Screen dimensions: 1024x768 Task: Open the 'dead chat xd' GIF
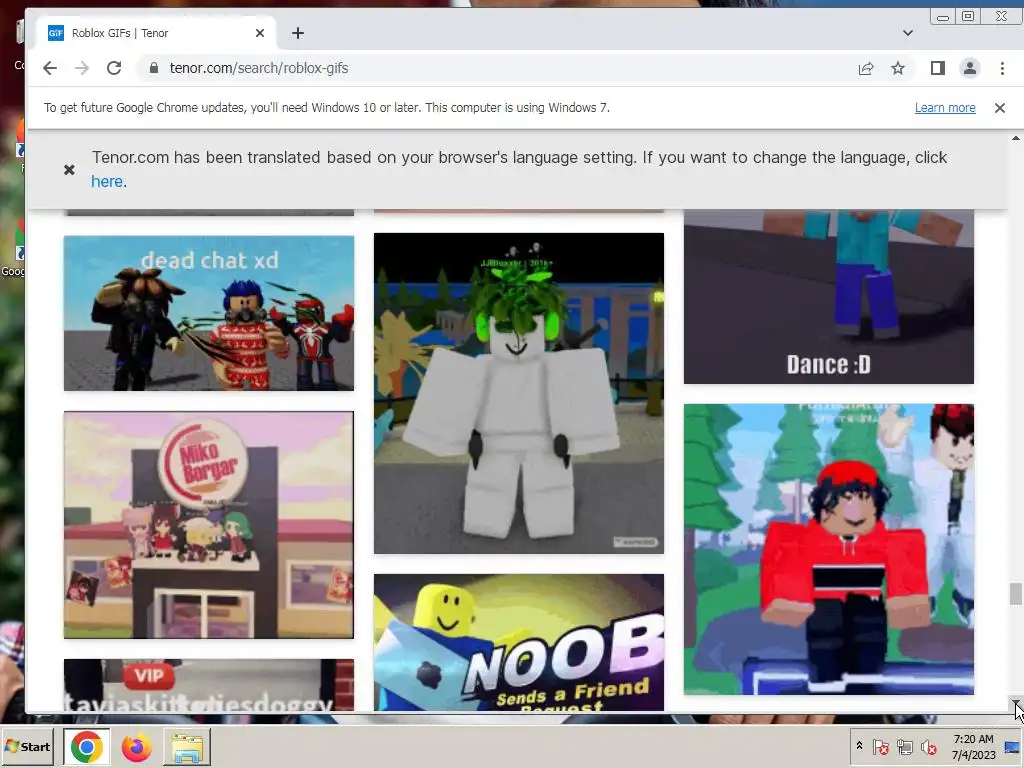pos(209,313)
